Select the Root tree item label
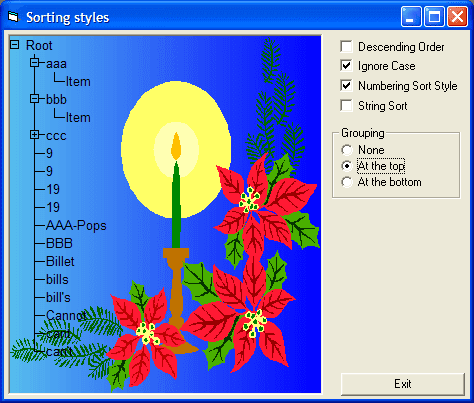Image resolution: width=474 pixels, height=403 pixels. (39, 45)
